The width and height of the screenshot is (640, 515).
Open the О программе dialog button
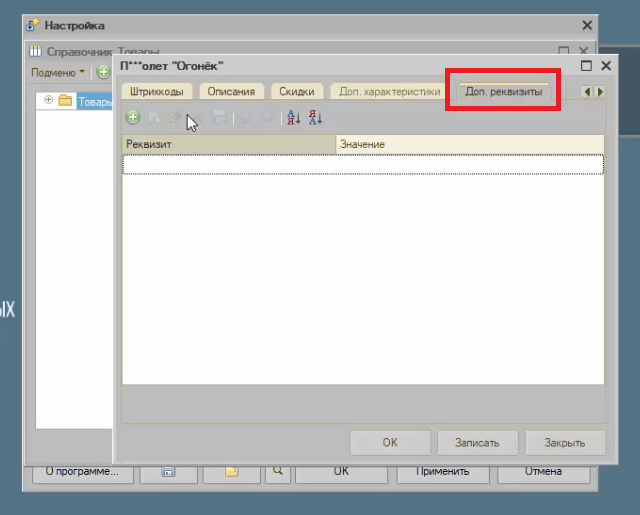[x=83, y=470]
